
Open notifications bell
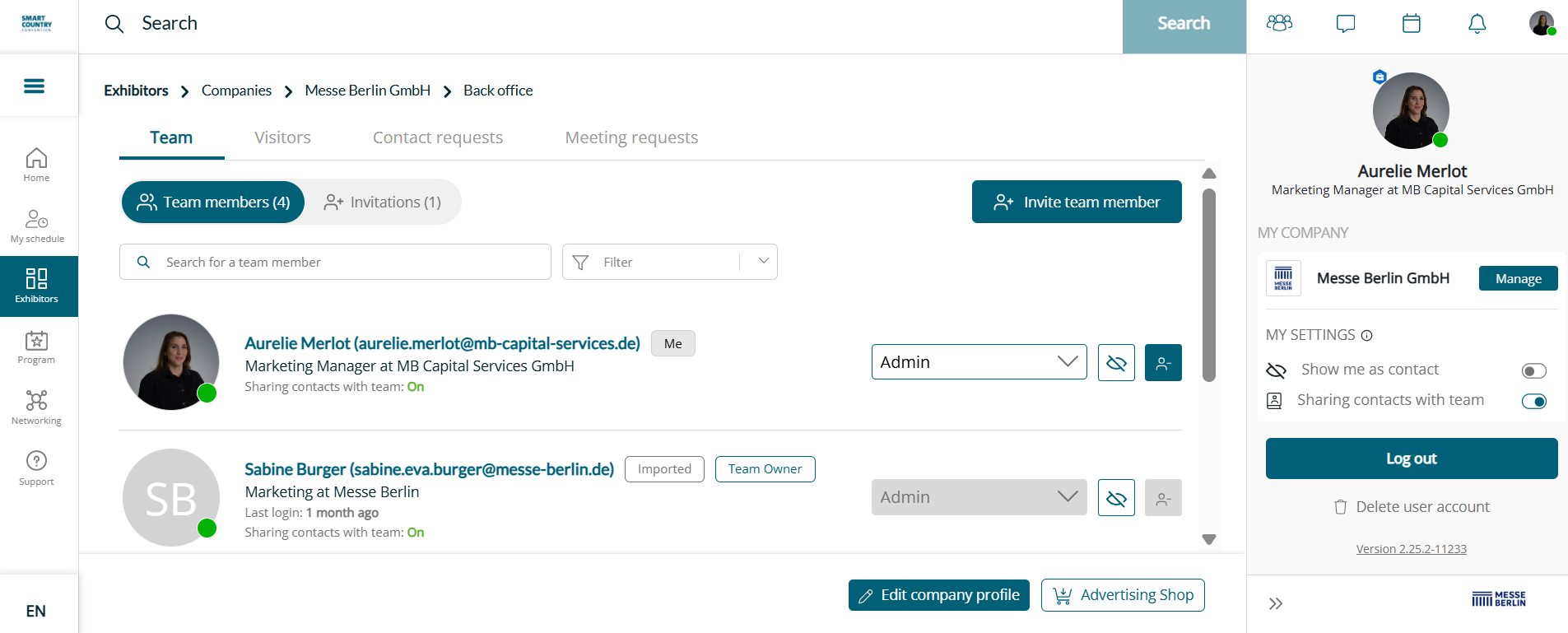click(x=1477, y=23)
